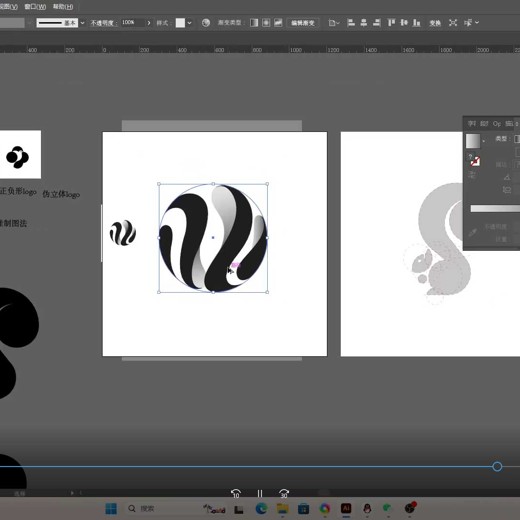Click vertical align top icon

pyautogui.click(x=391, y=23)
